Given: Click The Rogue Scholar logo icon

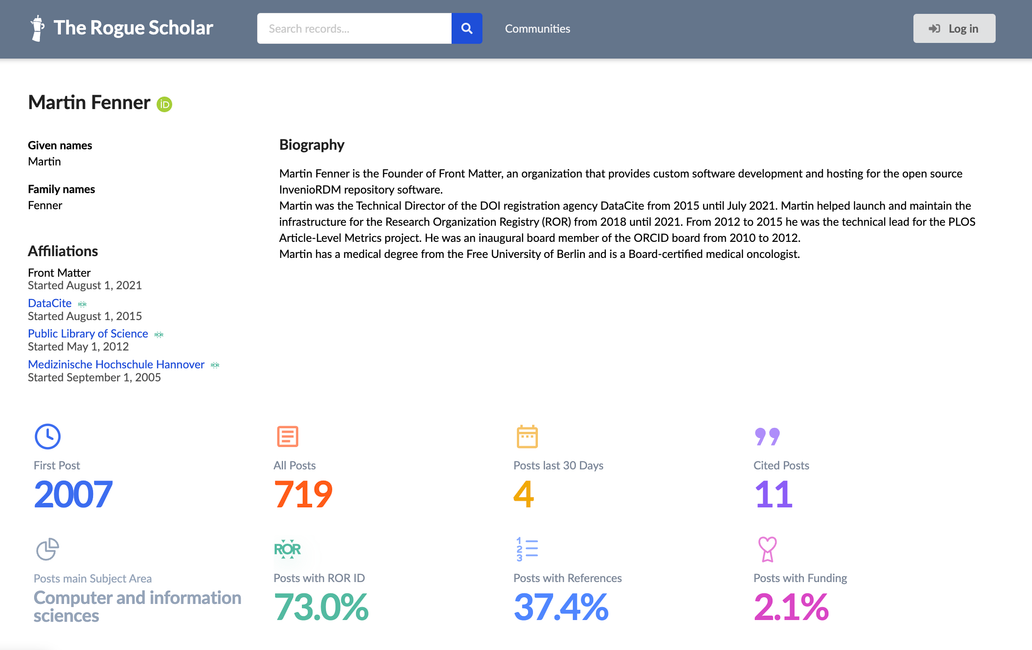Looking at the screenshot, I should pos(38,28).
